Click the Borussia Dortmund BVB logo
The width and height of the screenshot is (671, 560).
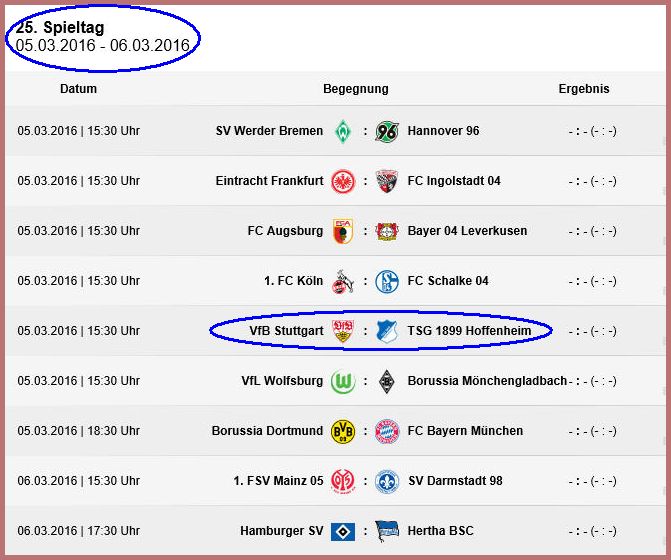coord(343,431)
